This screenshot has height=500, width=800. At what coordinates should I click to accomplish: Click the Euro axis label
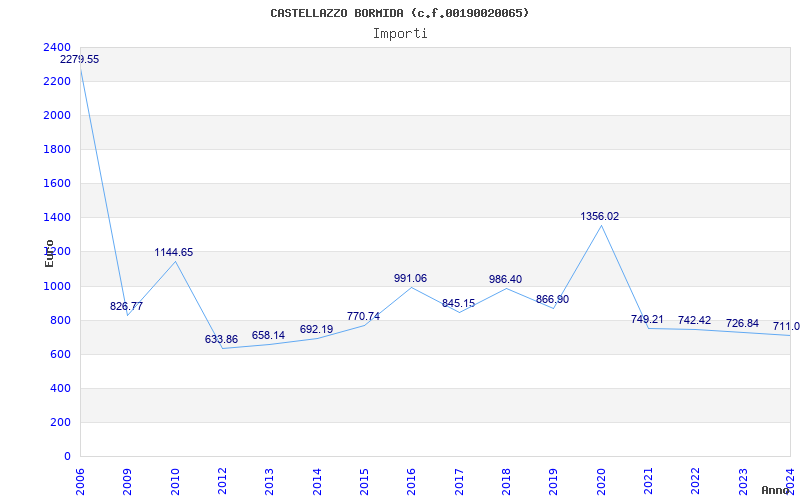(49, 253)
